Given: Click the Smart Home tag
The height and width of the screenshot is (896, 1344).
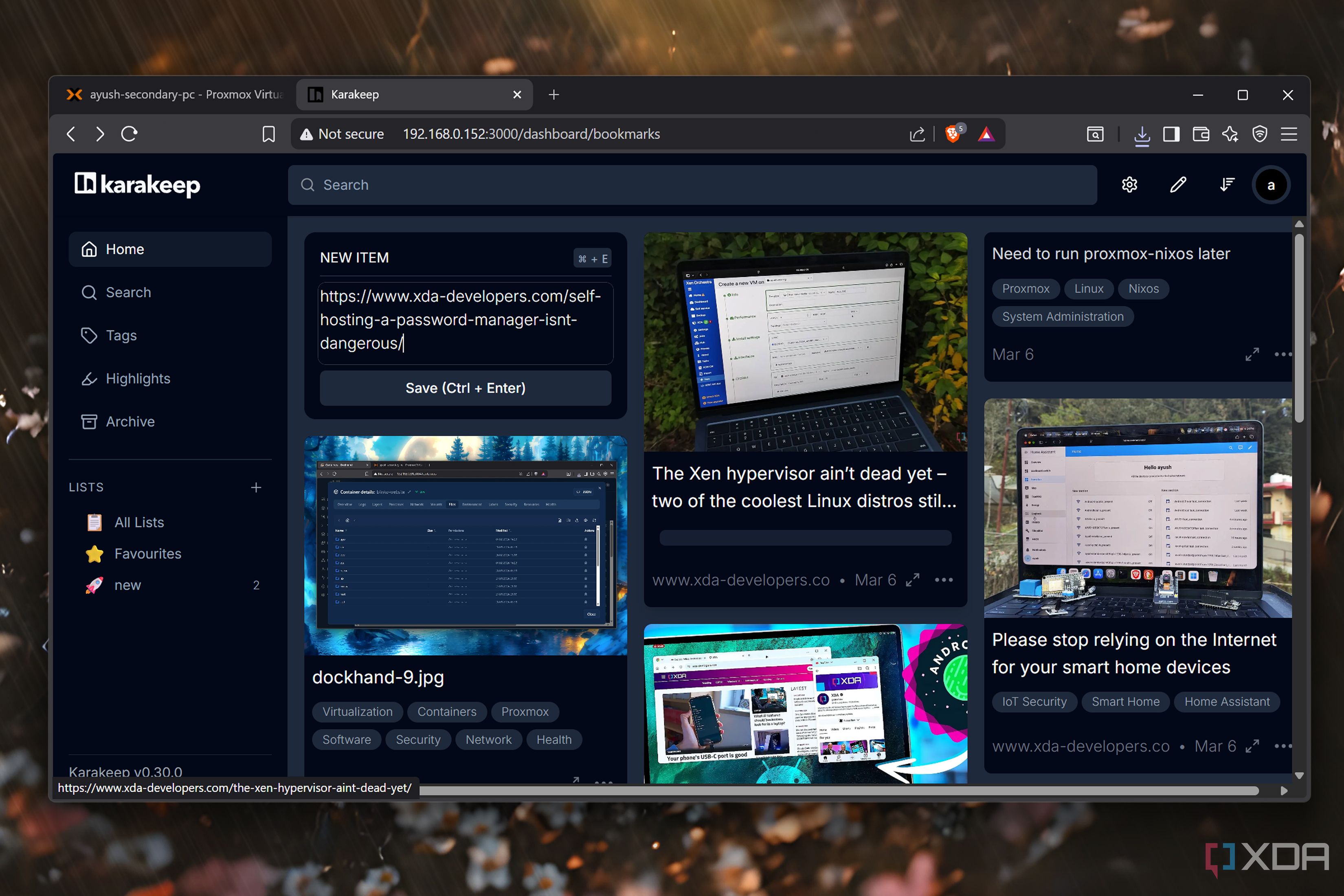Looking at the screenshot, I should point(1126,701).
